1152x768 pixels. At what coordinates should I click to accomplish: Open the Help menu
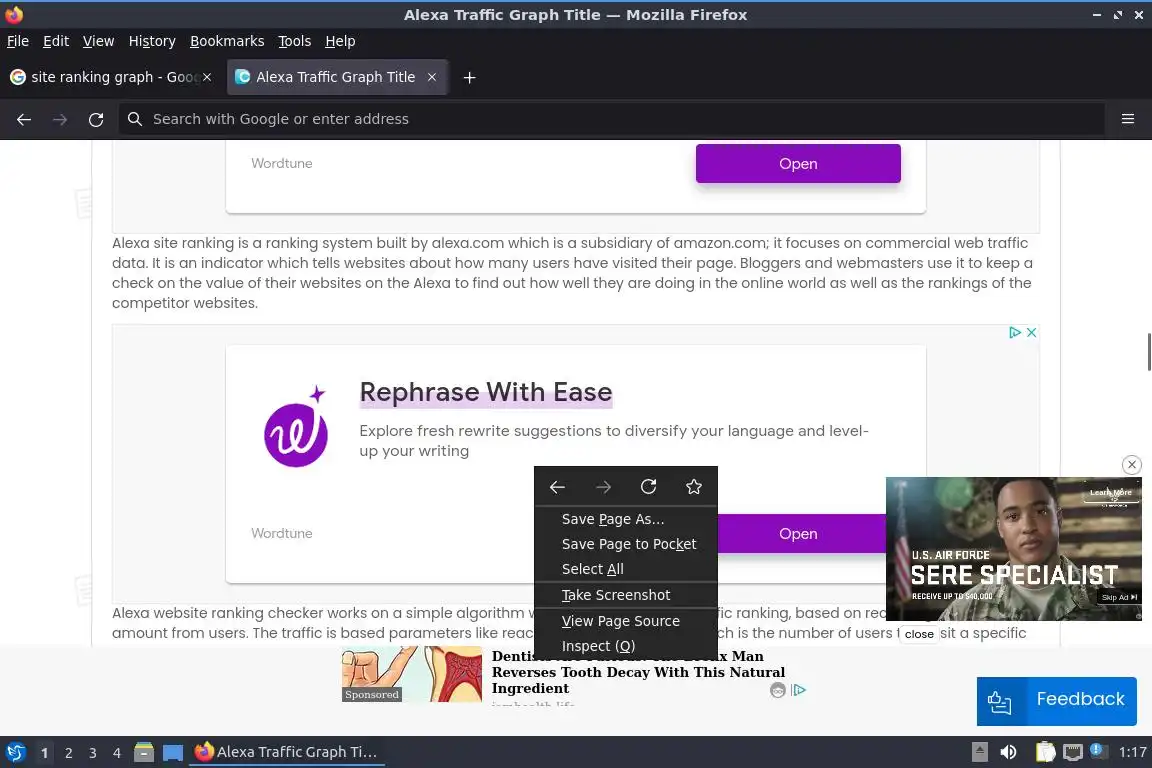[340, 41]
